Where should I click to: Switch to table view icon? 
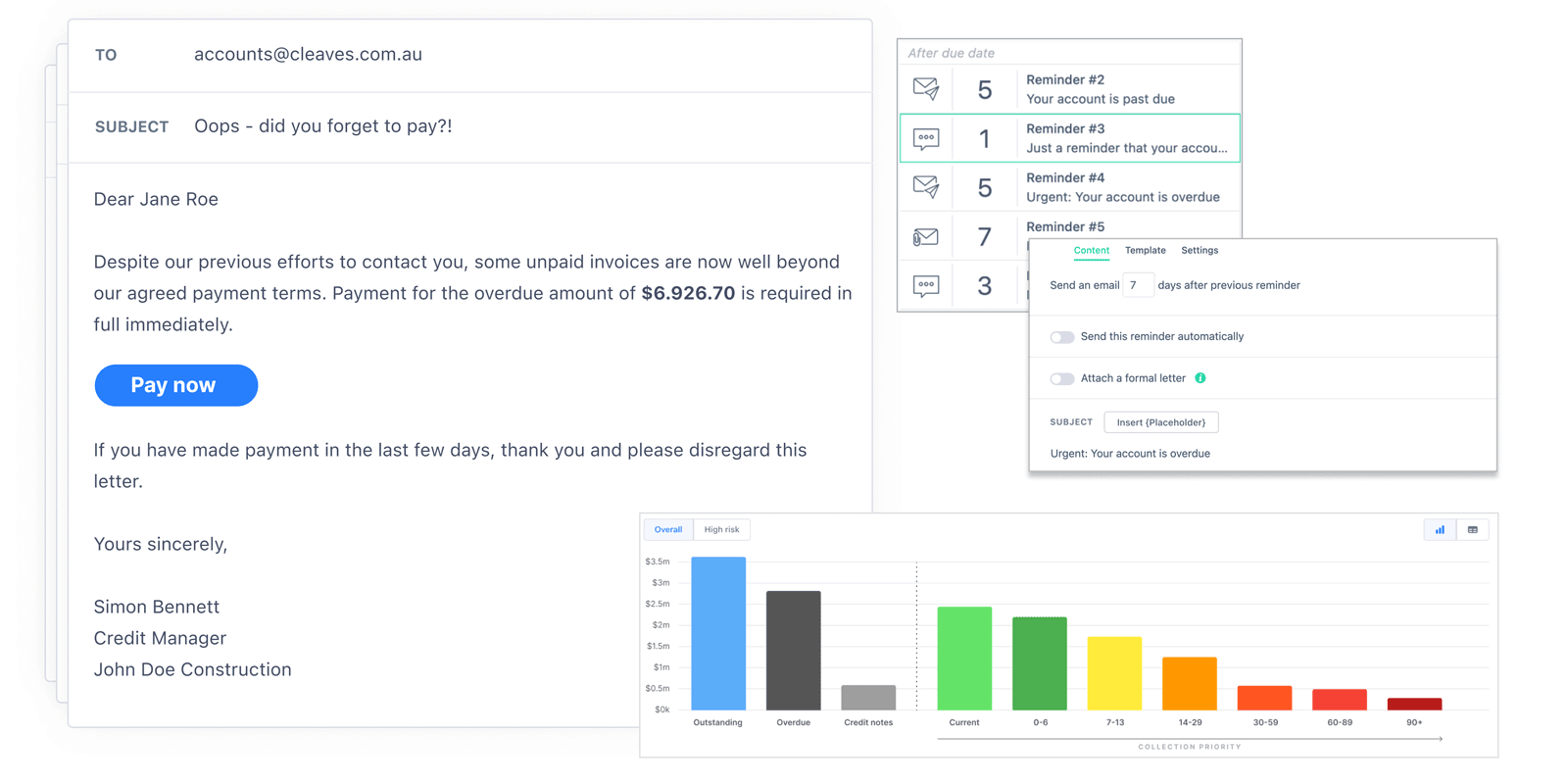[1472, 530]
